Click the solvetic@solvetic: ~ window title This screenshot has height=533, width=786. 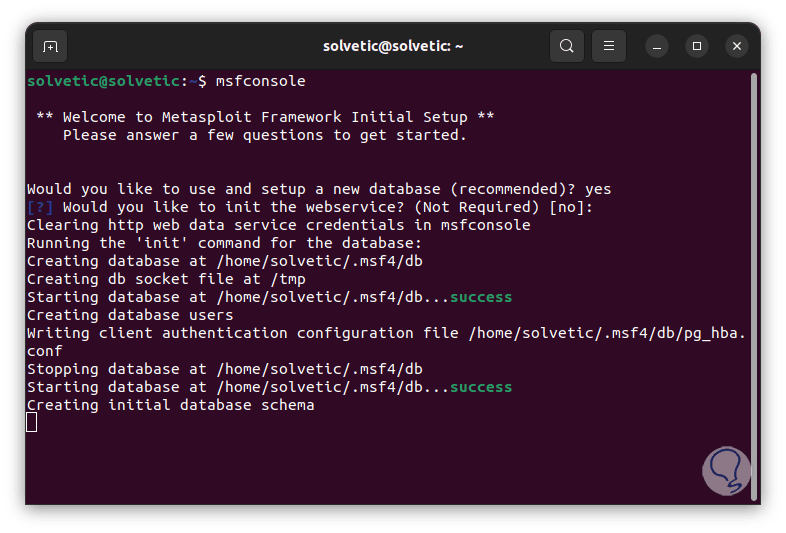click(x=393, y=46)
